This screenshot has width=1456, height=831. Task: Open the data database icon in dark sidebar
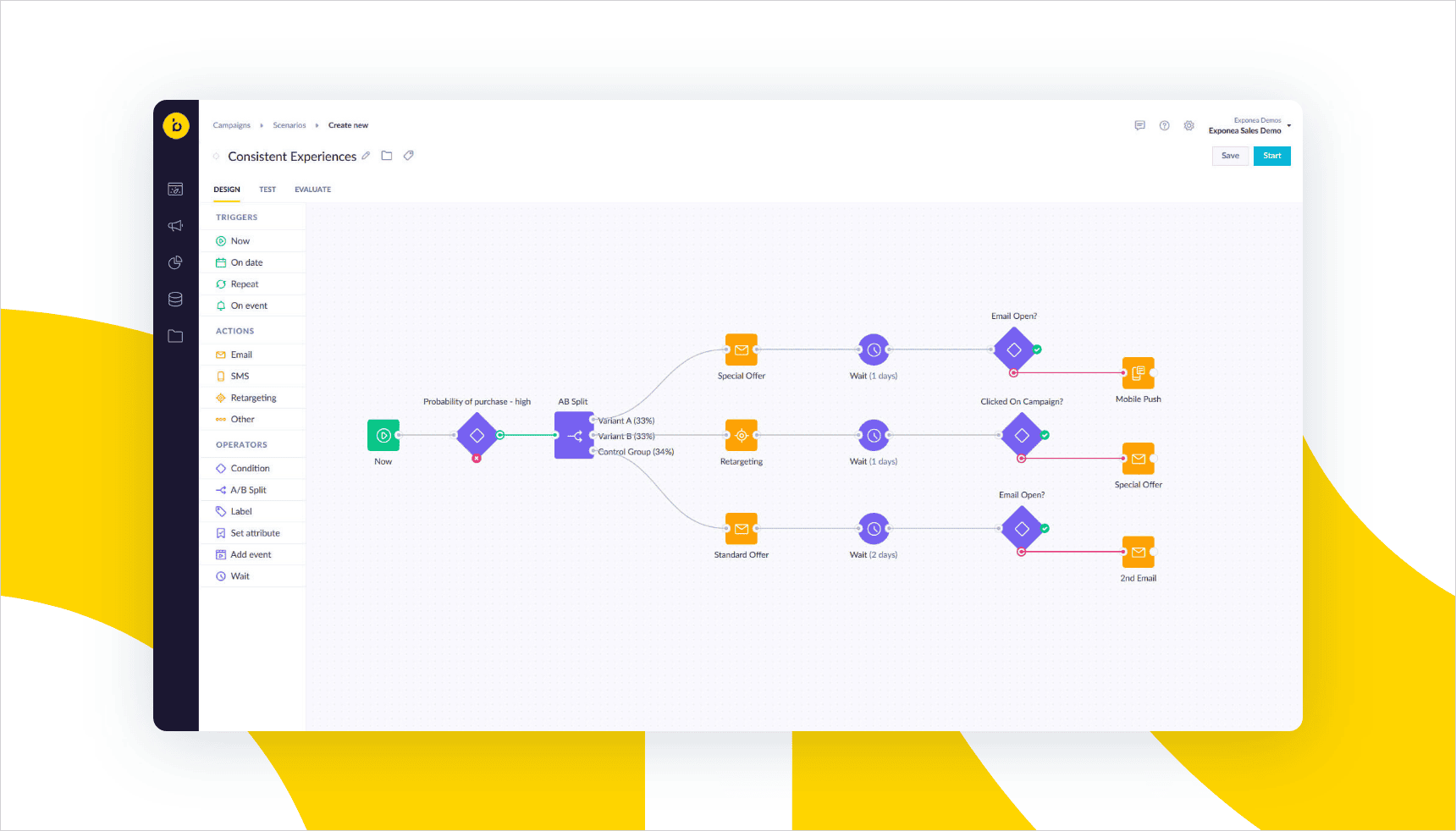click(x=175, y=299)
